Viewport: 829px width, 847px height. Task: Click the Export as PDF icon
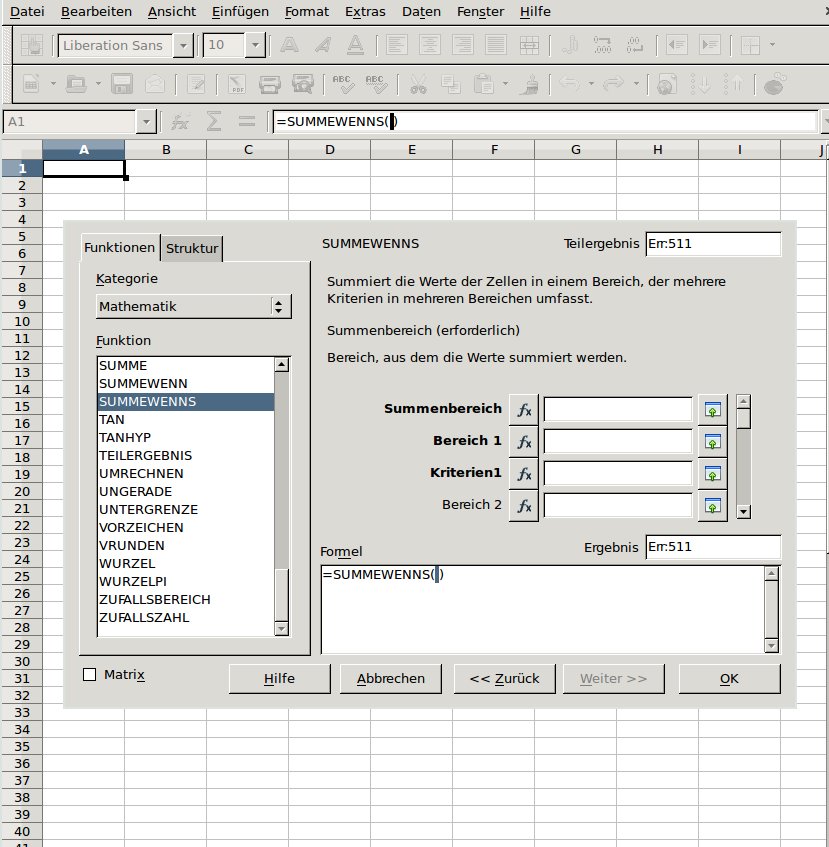[x=237, y=84]
